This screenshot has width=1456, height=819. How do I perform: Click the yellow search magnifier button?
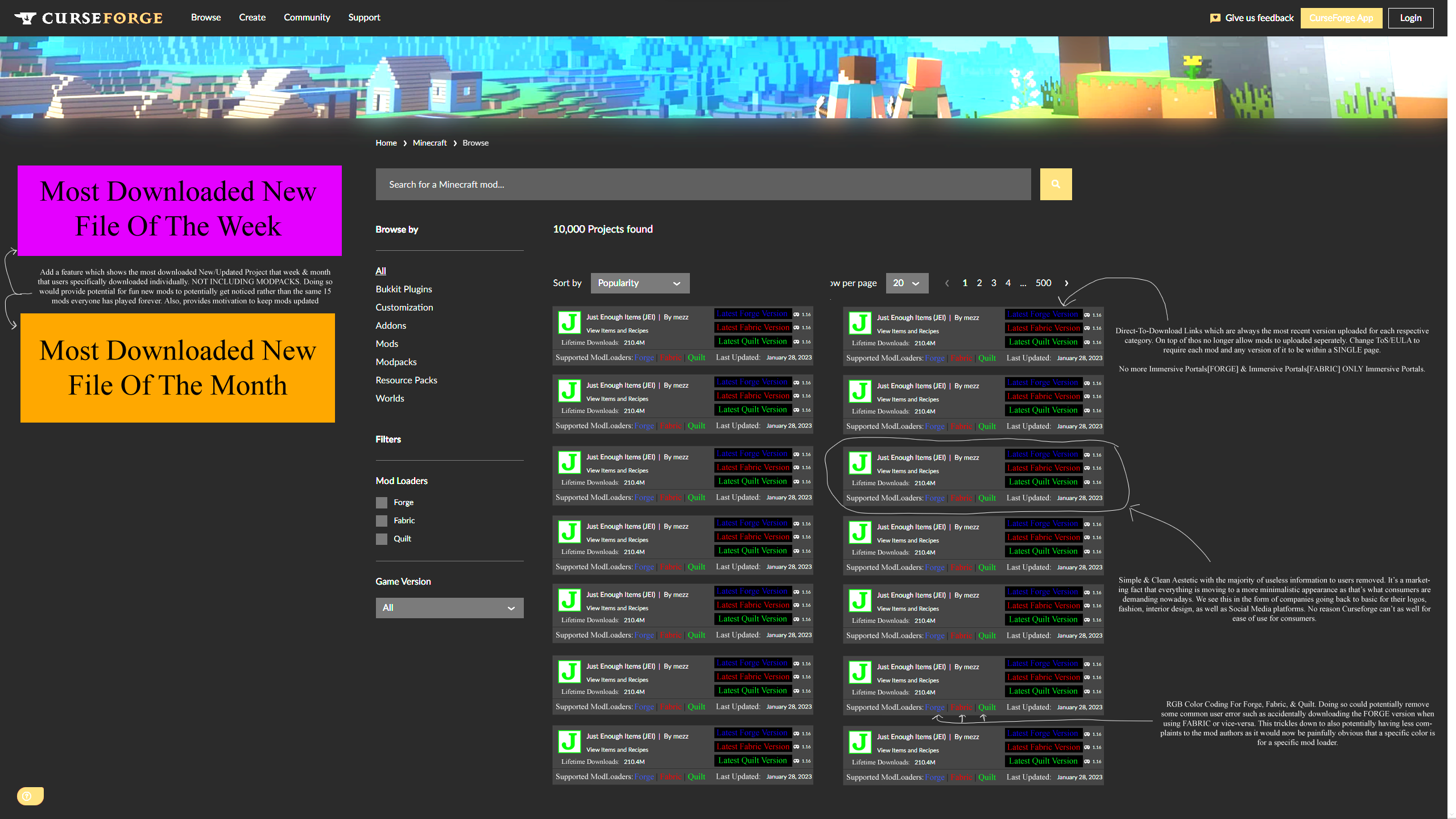coord(1056,184)
